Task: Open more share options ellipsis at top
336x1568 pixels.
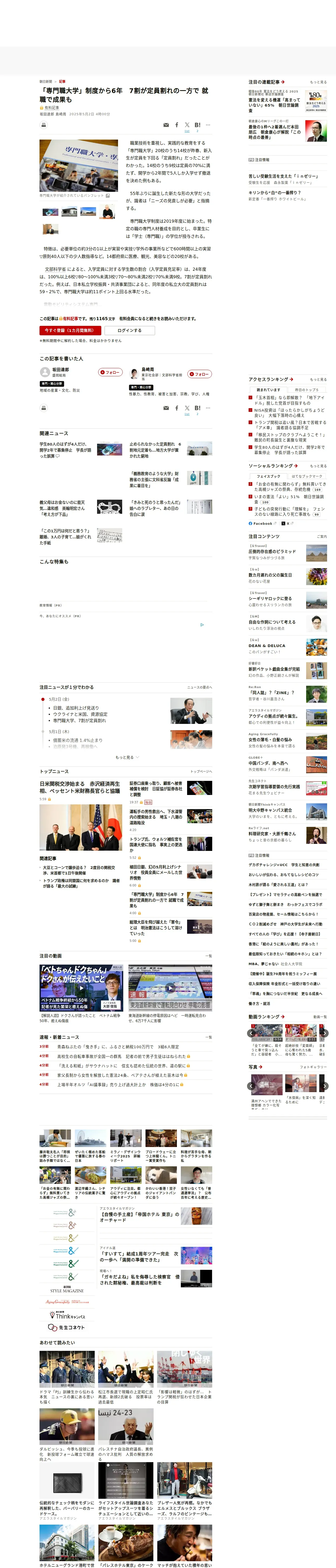Action: coord(208,125)
